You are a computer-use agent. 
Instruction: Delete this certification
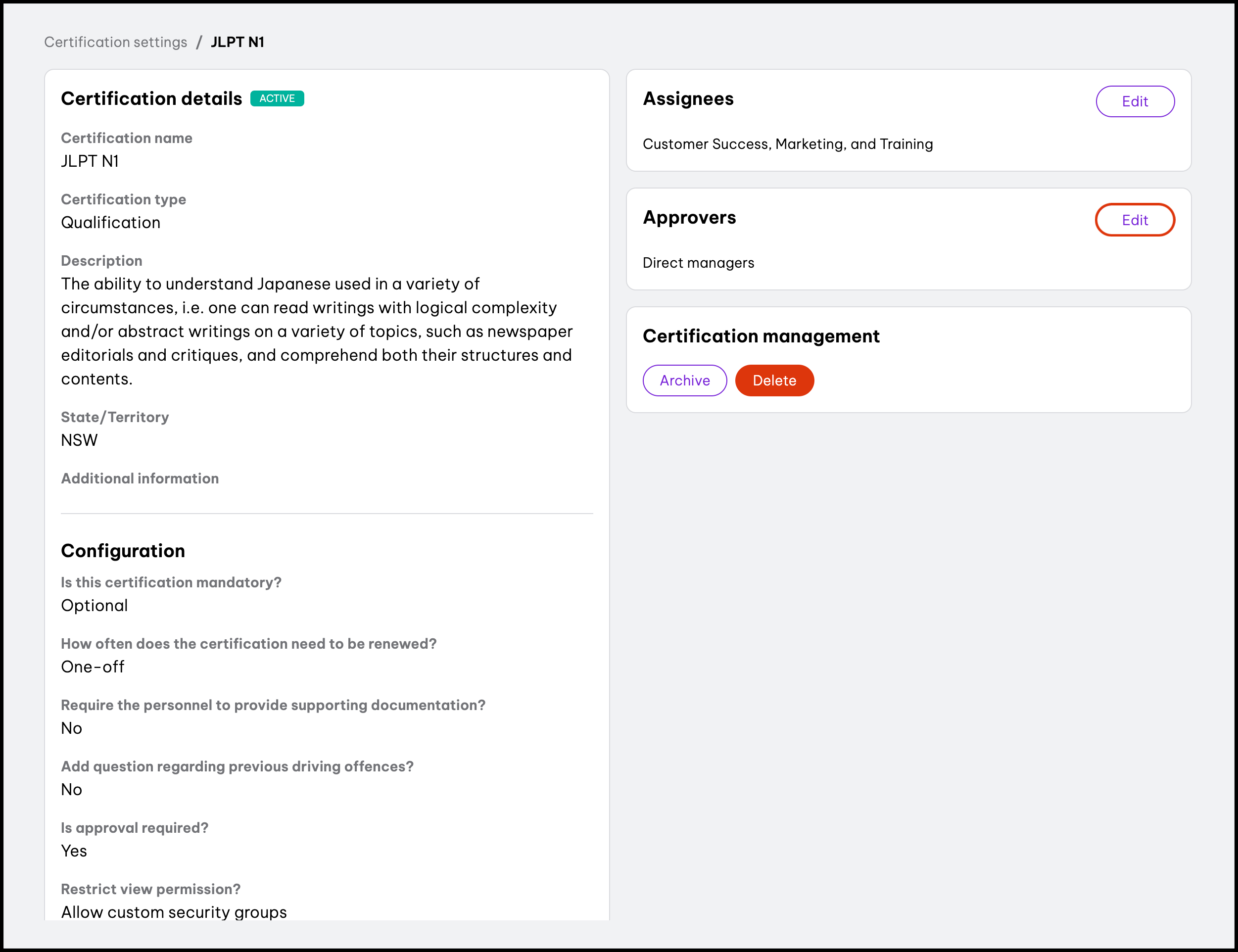point(774,380)
